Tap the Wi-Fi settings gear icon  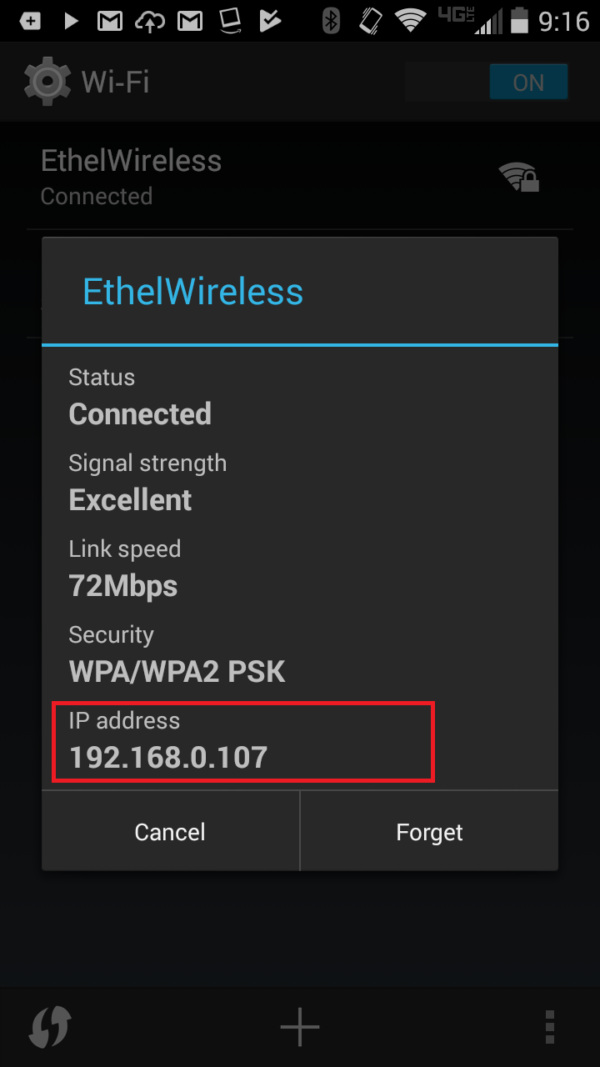[x=46, y=82]
